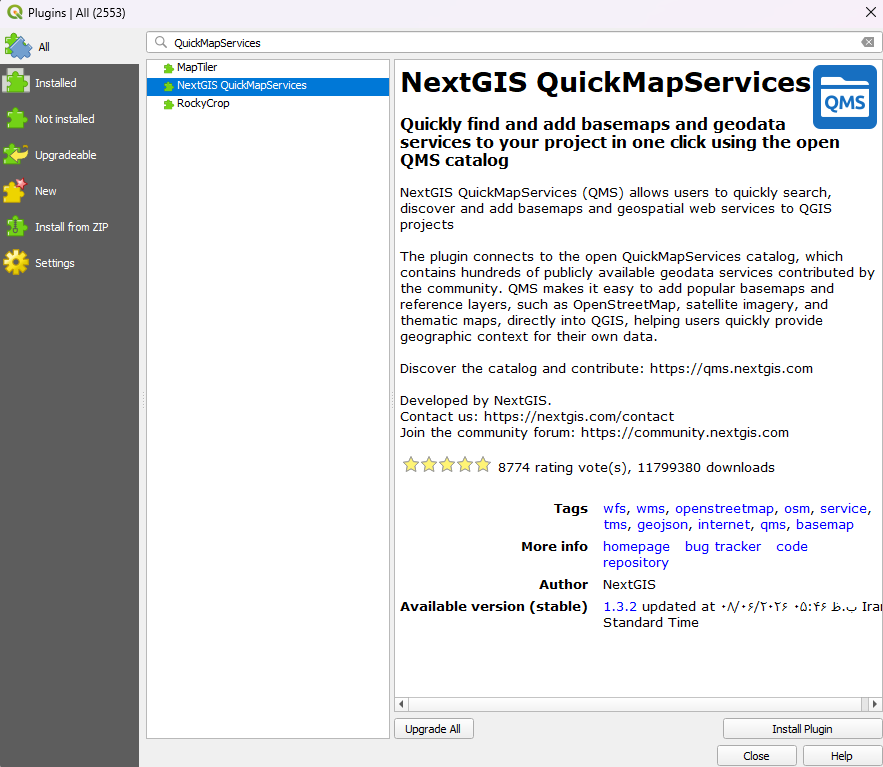The height and width of the screenshot is (767, 883).
Task: Switch to the Installed tab
Action: (x=69, y=83)
